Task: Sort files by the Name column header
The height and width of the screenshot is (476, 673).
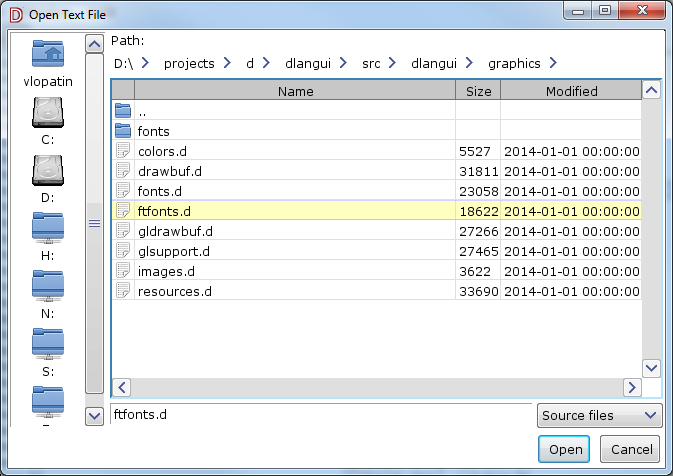Action: pyautogui.click(x=295, y=91)
